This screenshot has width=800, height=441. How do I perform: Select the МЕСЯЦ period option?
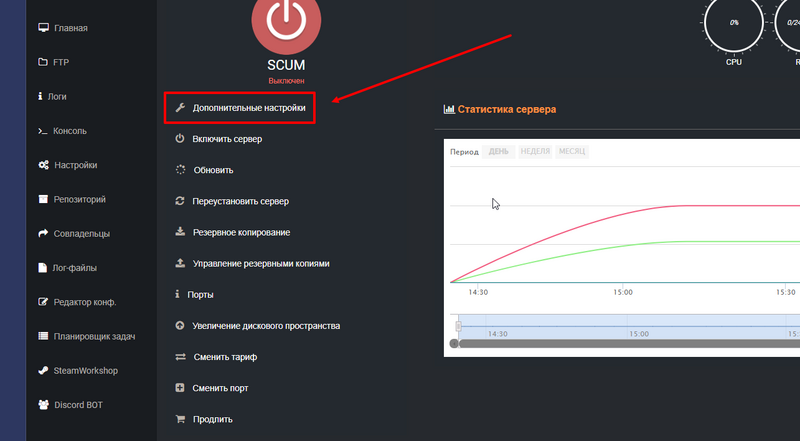pos(572,152)
